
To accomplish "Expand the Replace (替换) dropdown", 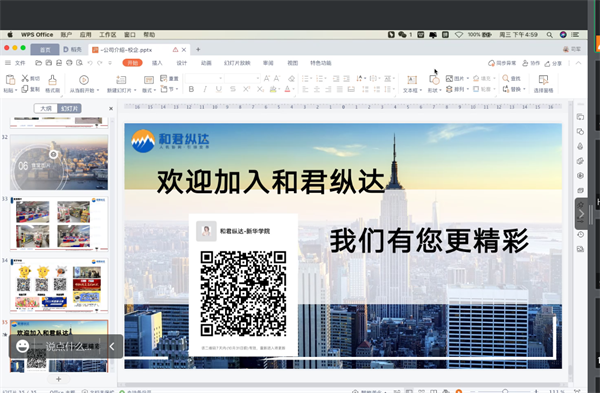I will (x=524, y=89).
